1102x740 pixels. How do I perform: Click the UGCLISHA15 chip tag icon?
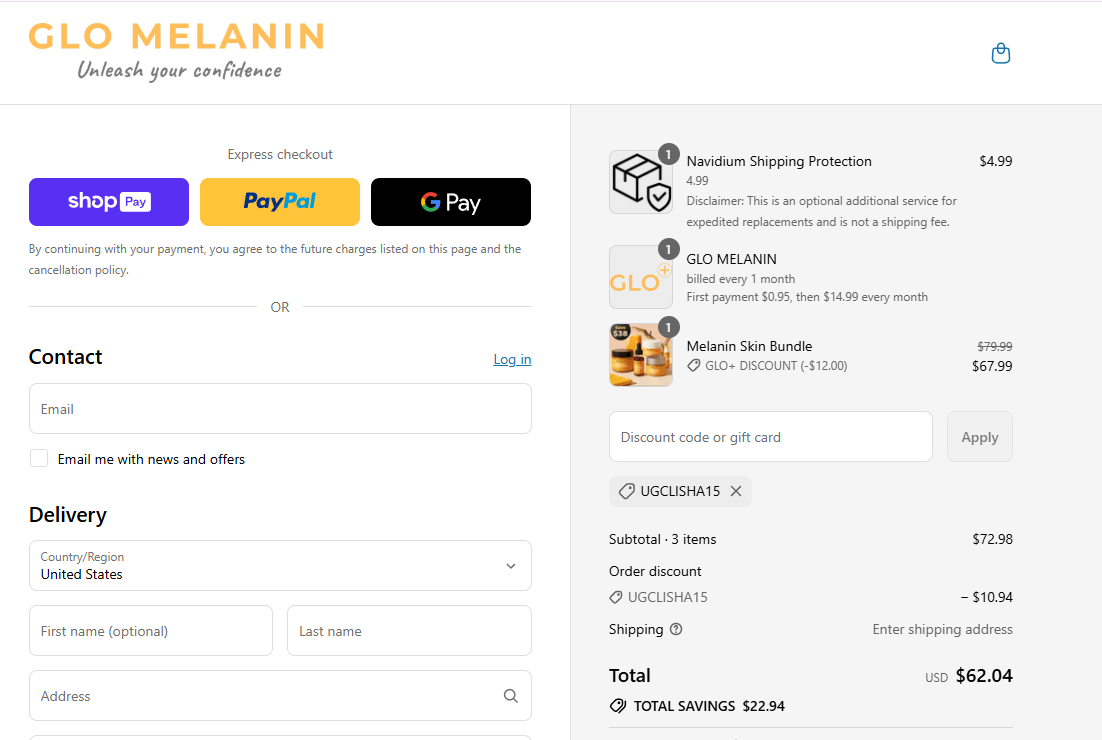click(626, 491)
